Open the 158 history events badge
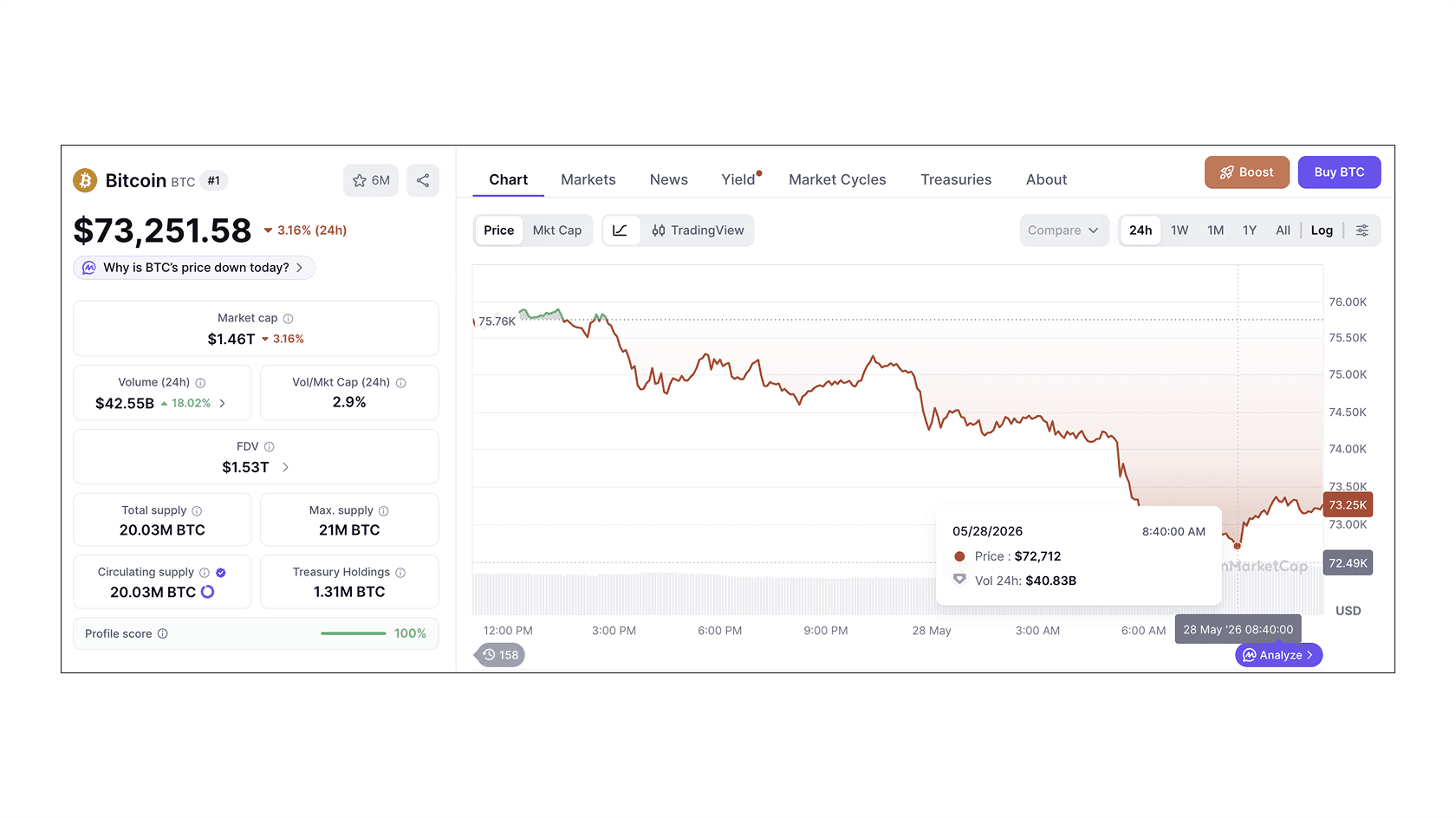 [501, 655]
